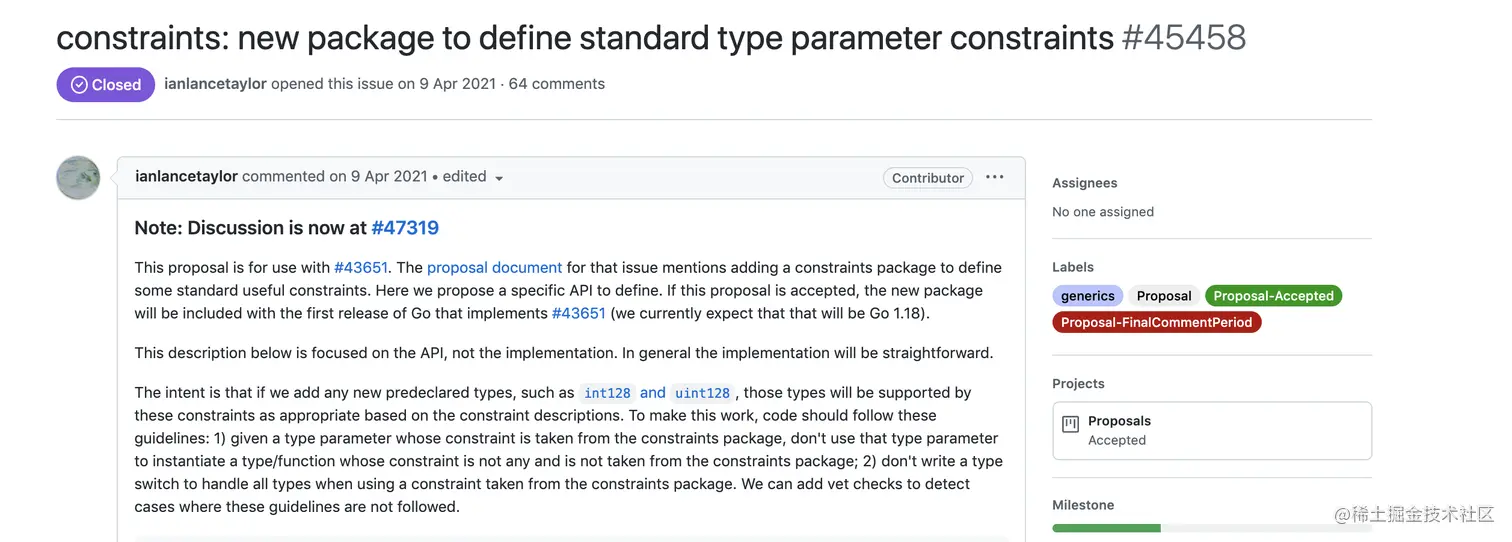Open ianlancetaylor profile from issue header
Image resolution: width=1512 pixels, height=542 pixels.
[215, 84]
